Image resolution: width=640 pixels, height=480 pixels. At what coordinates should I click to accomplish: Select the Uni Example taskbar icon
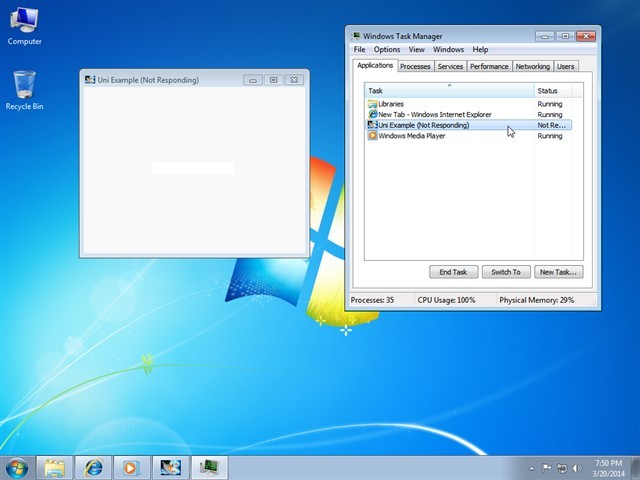tap(171, 468)
